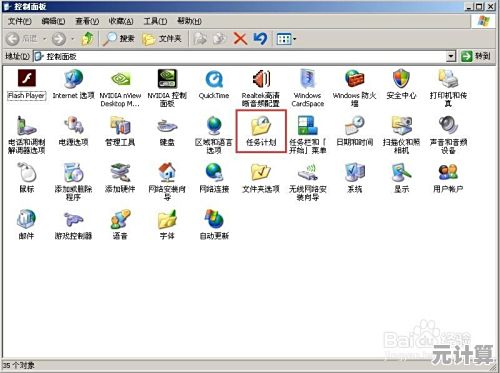The height and width of the screenshot is (373, 500).
Task: Expand the address bar dropdown arrow
Action: pyautogui.click(x=451, y=56)
